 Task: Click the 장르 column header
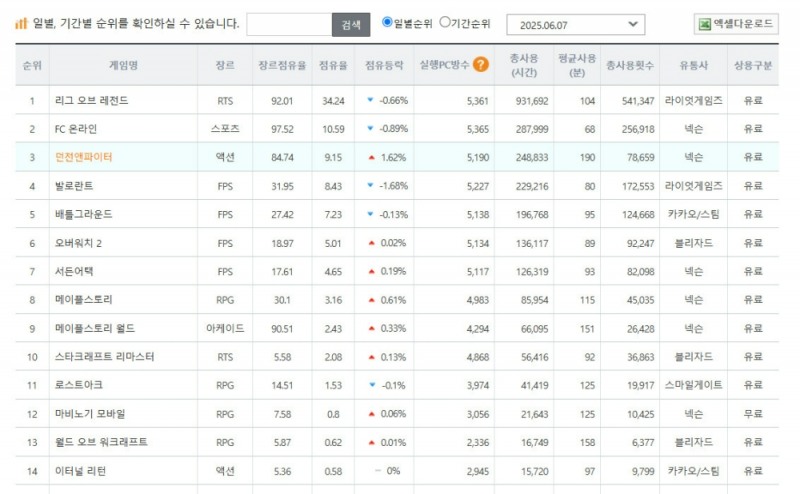tap(225, 65)
